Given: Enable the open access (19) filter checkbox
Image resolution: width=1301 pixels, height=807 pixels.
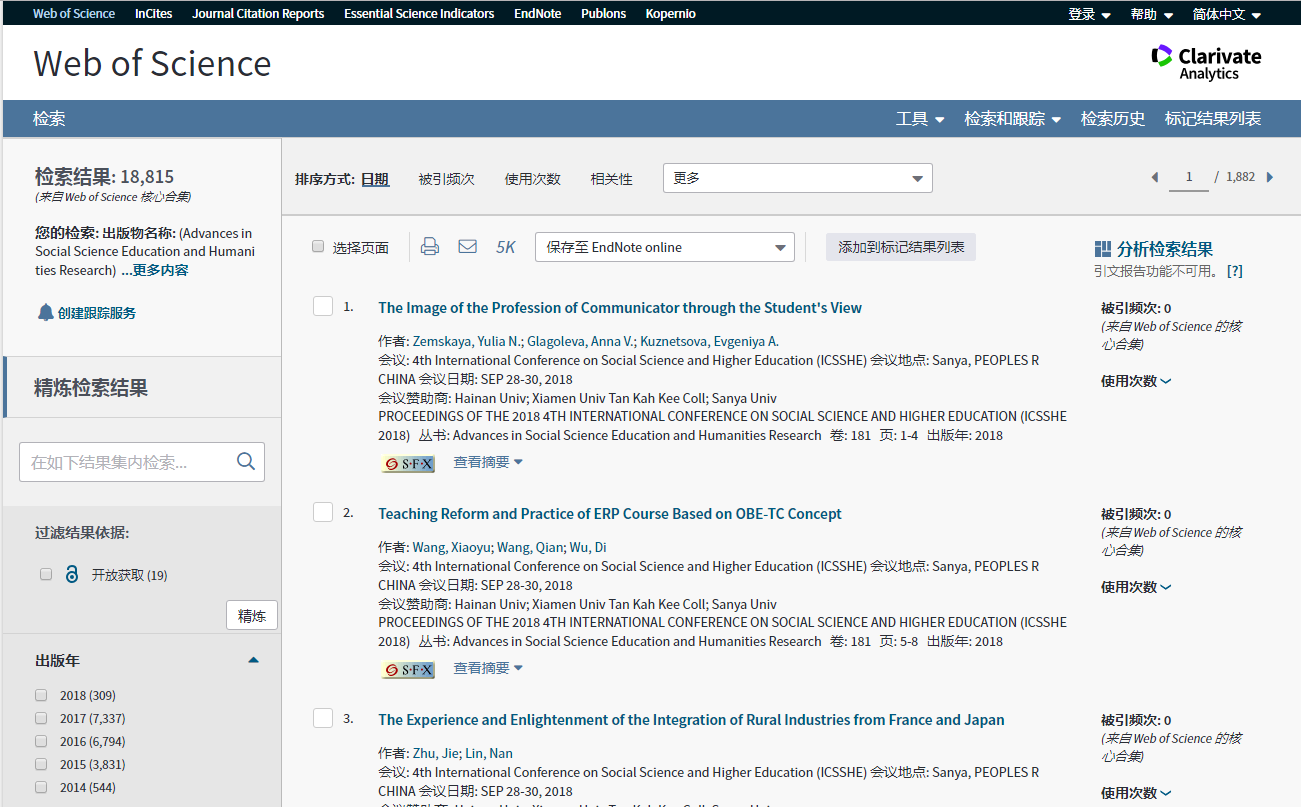Looking at the screenshot, I should click(46, 574).
